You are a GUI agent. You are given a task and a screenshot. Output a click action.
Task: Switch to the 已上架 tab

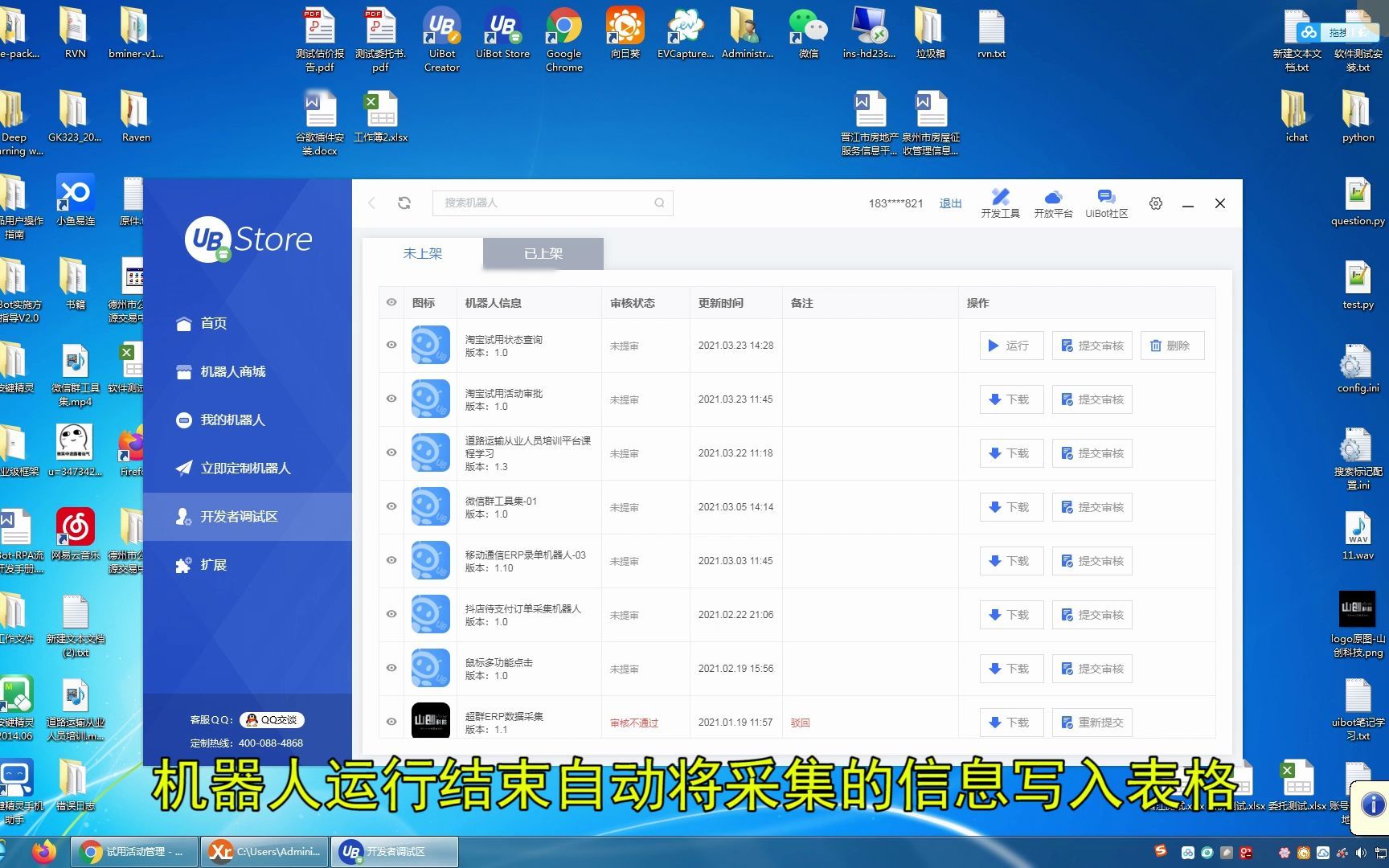pos(543,253)
